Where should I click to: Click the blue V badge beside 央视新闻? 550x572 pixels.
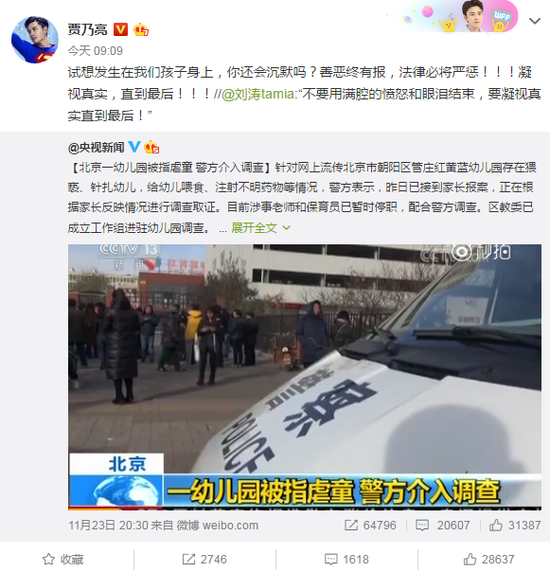[x=135, y=147]
